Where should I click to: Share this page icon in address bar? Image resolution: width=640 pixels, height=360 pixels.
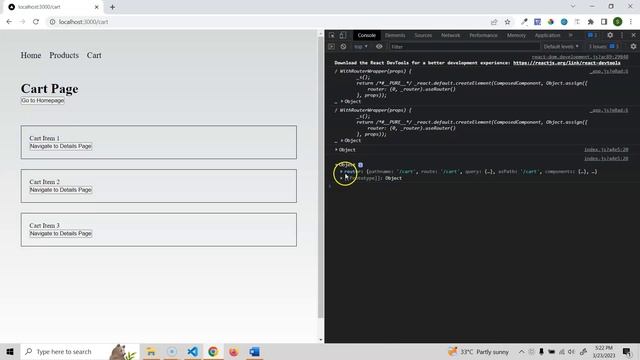[494, 22]
